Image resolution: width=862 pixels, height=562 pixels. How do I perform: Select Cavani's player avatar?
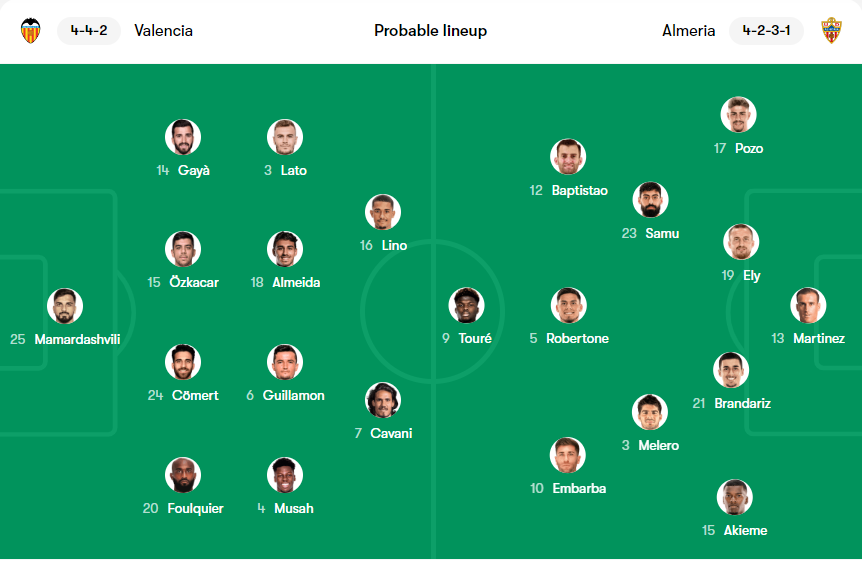tap(383, 400)
